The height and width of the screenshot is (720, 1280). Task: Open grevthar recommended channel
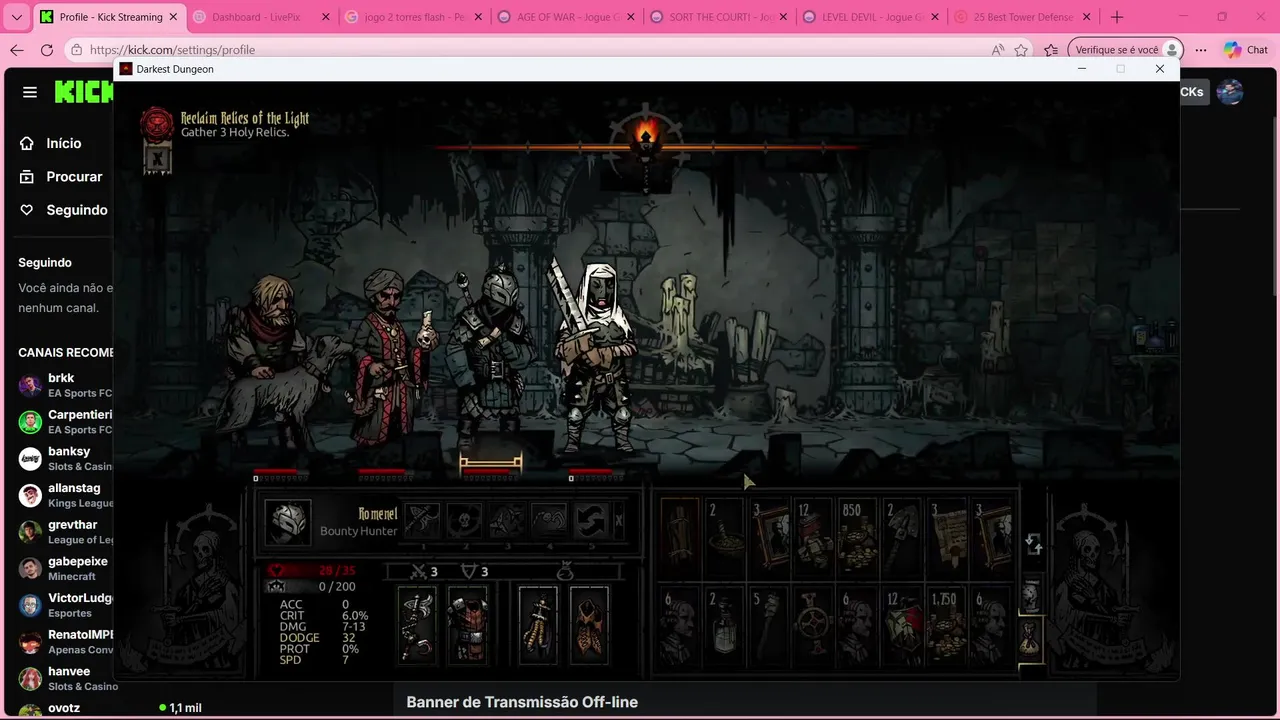(64, 532)
